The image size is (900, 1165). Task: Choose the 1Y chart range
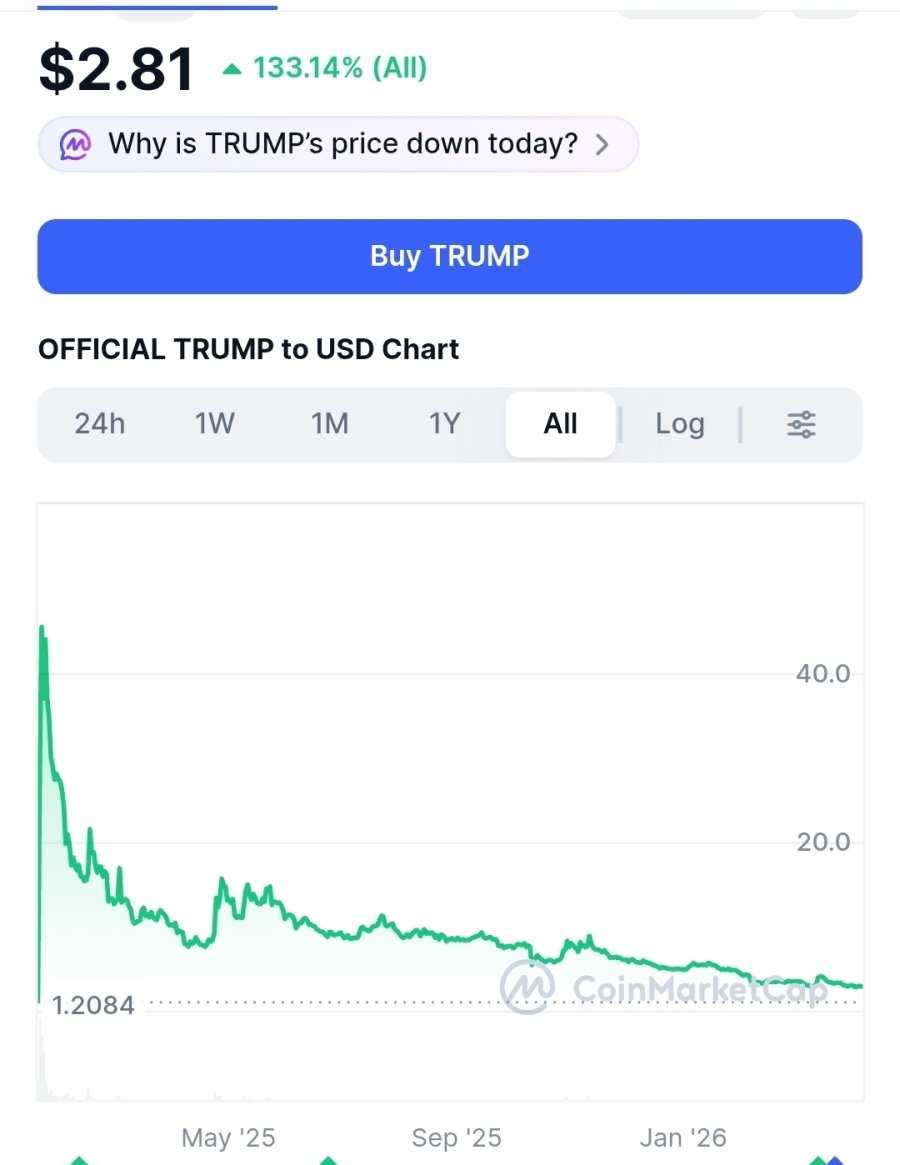click(445, 424)
